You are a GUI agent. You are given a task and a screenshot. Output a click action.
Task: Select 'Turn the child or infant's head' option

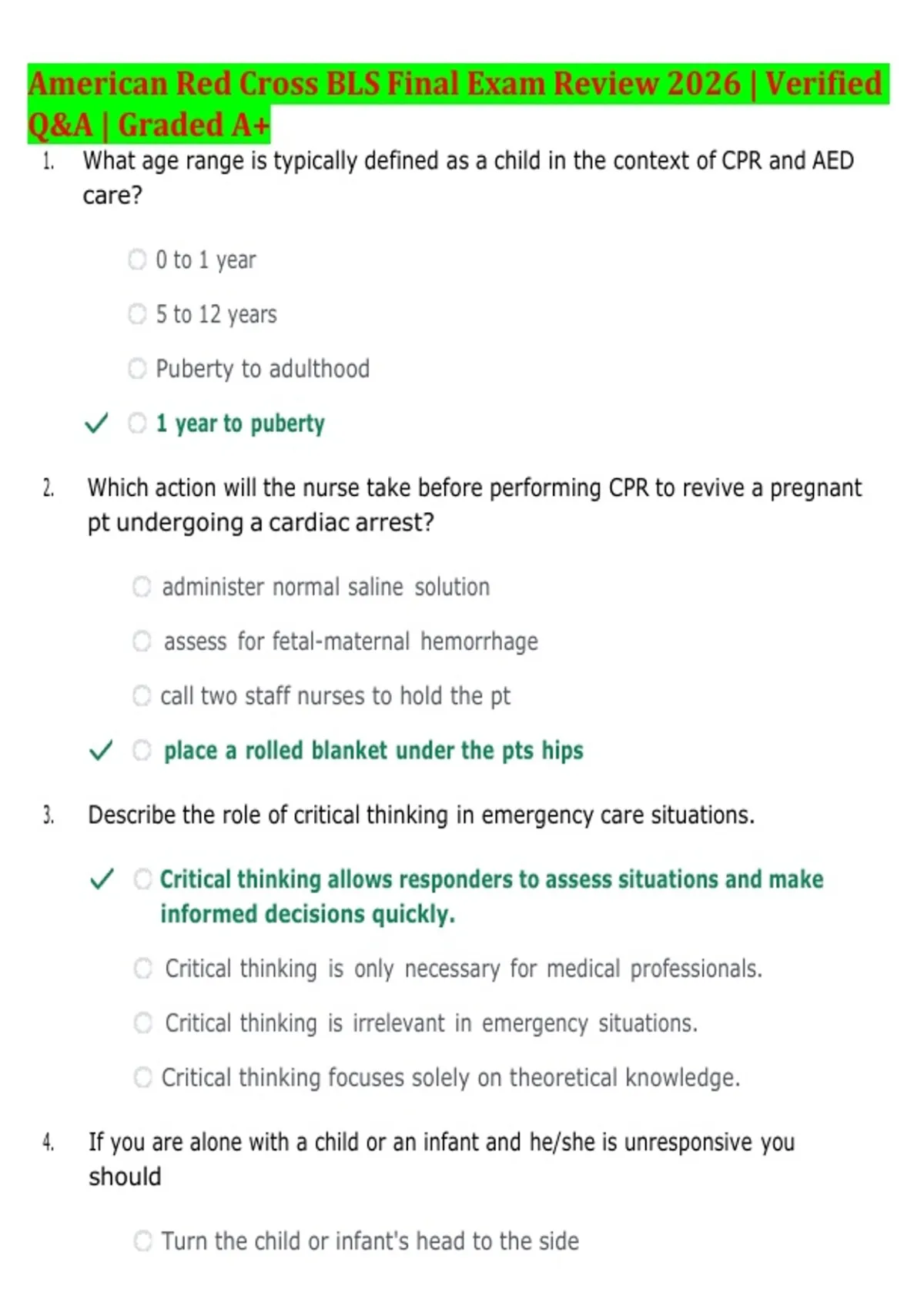click(x=143, y=1241)
